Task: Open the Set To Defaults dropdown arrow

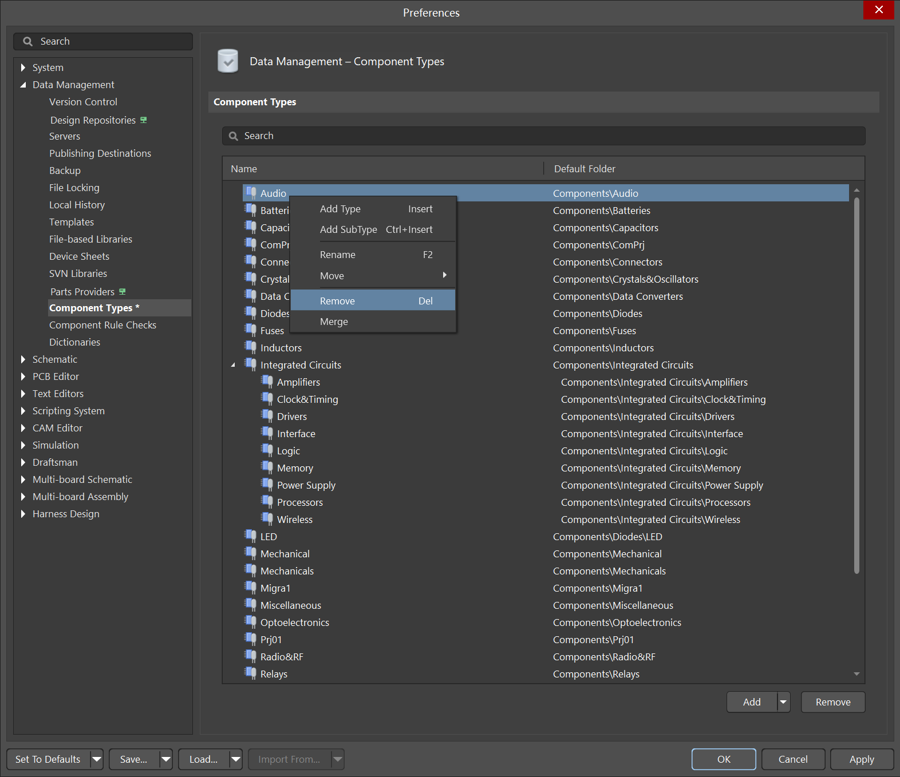Action: (x=96, y=759)
